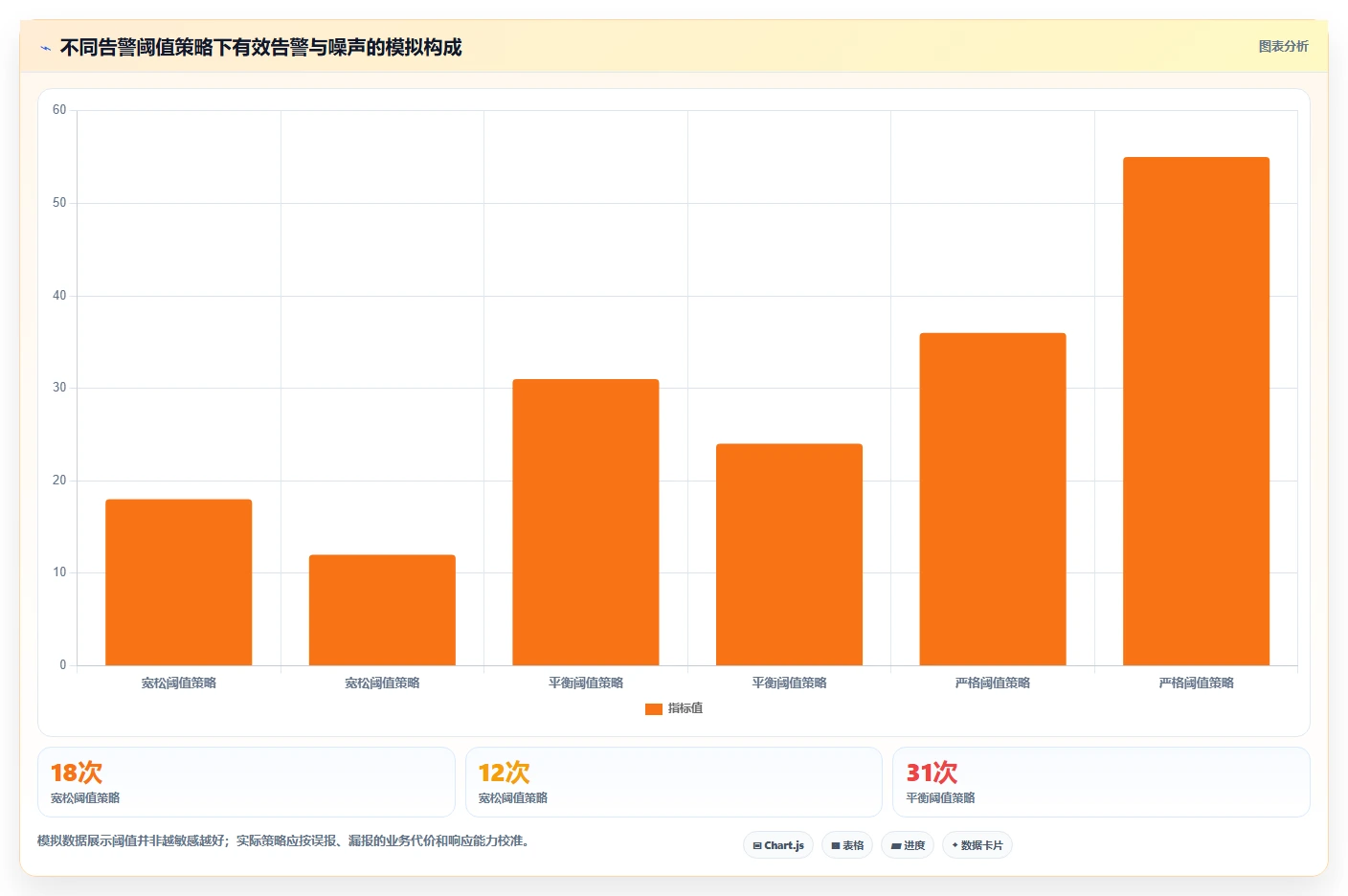The image size is (1348, 896).
Task: Click the 31次 value text
Action: pyautogui.click(x=932, y=773)
